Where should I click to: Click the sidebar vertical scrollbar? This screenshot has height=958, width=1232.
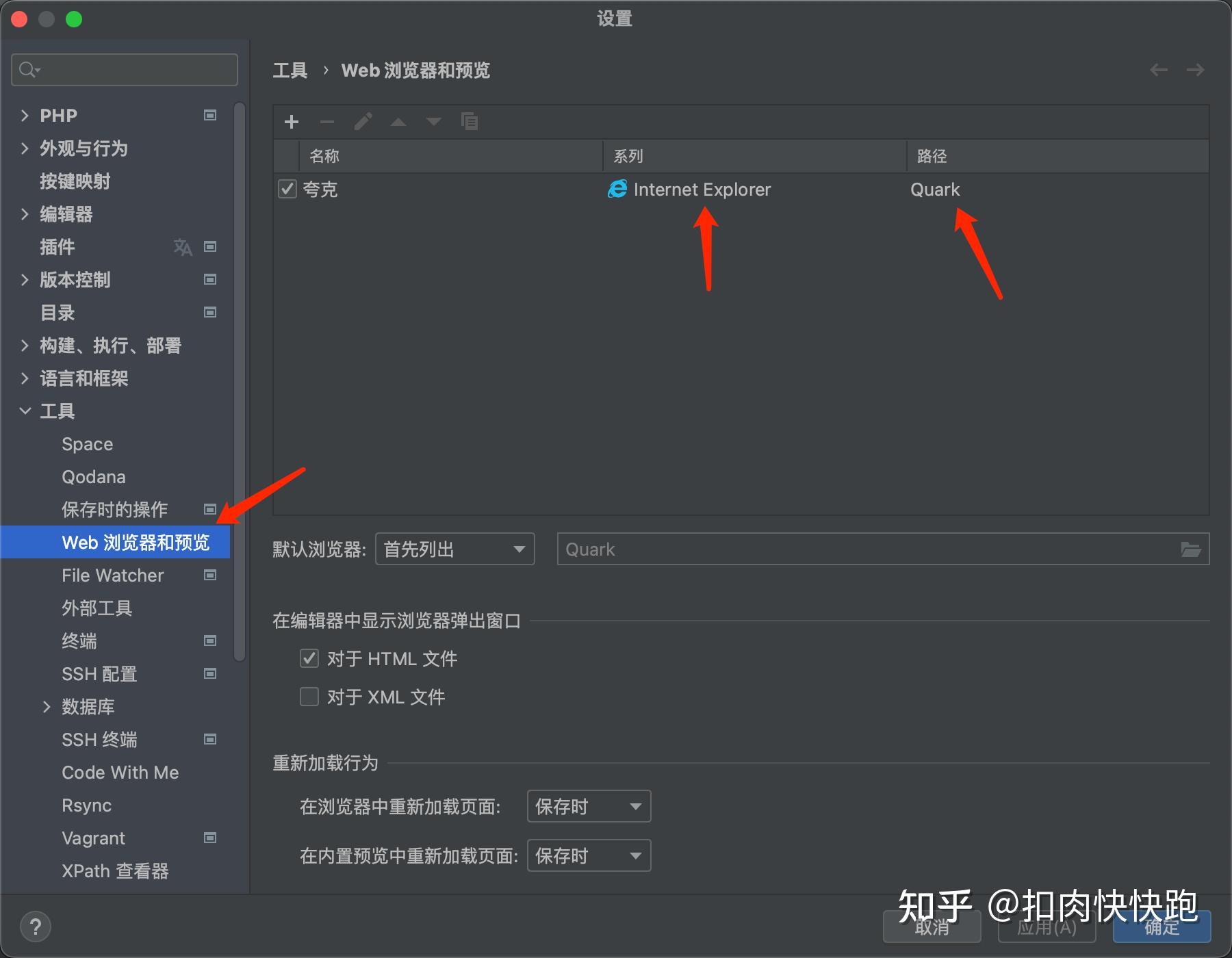point(240,382)
